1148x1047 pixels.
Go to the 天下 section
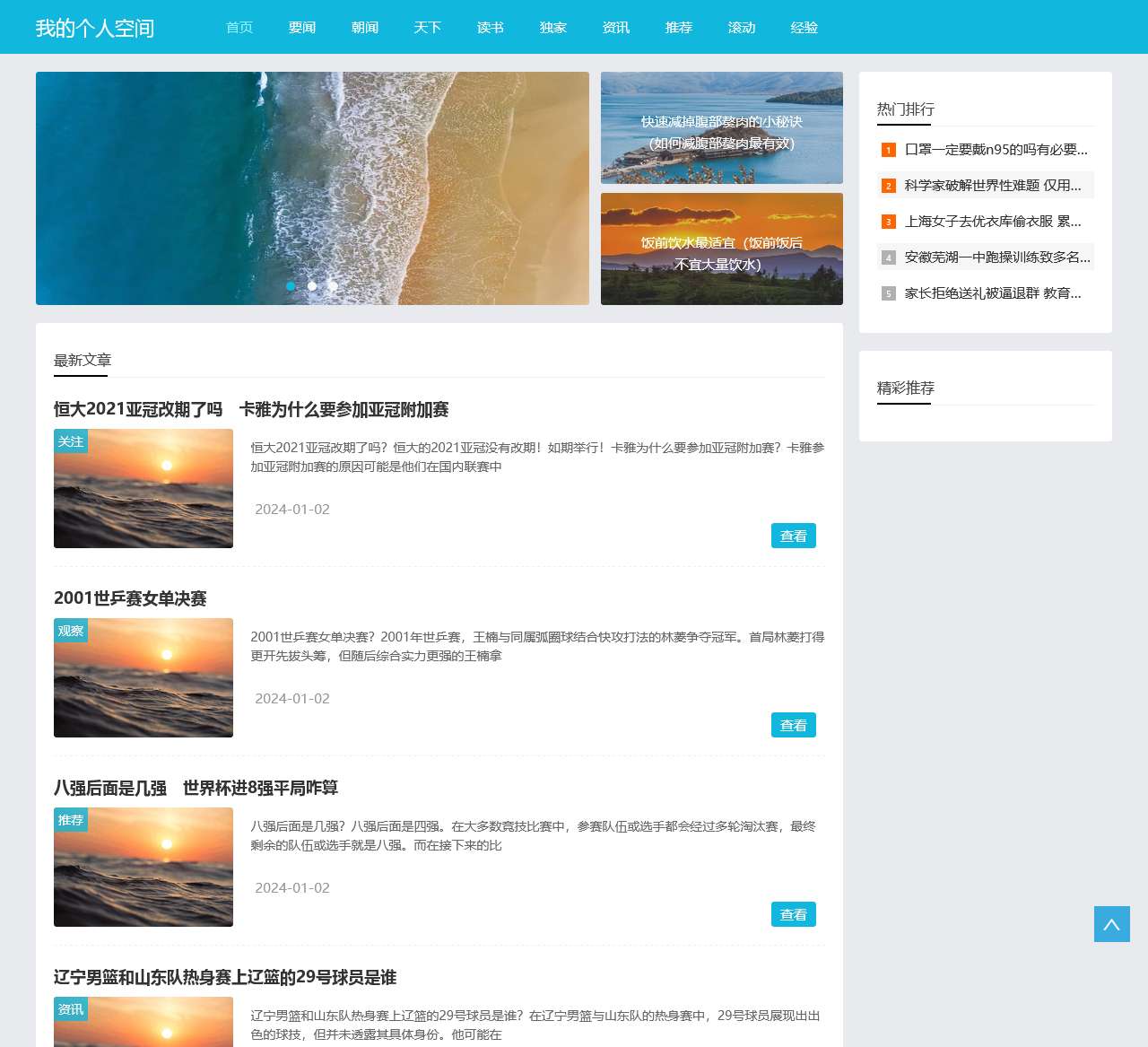428,27
